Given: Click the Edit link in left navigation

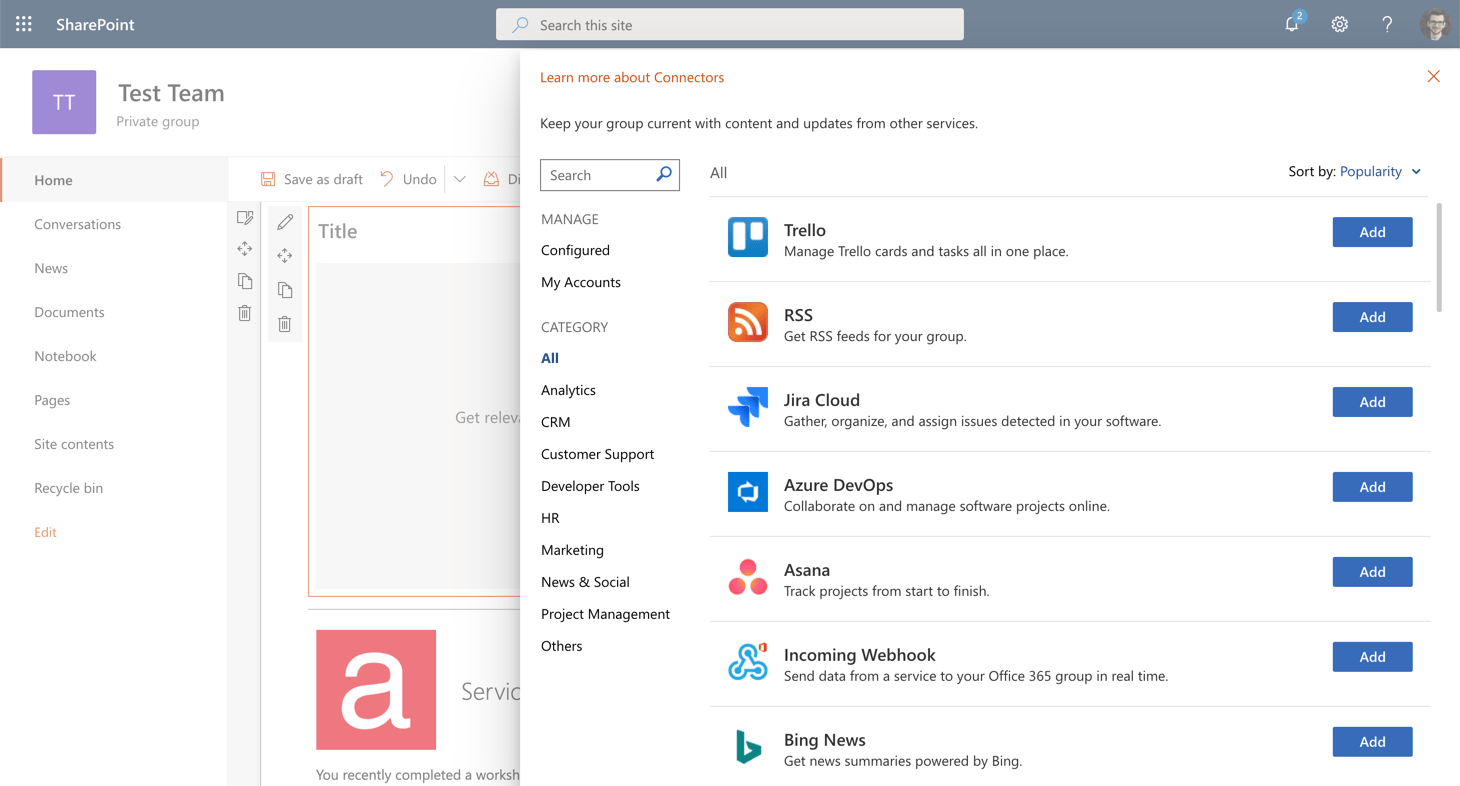Looking at the screenshot, I should tap(45, 532).
